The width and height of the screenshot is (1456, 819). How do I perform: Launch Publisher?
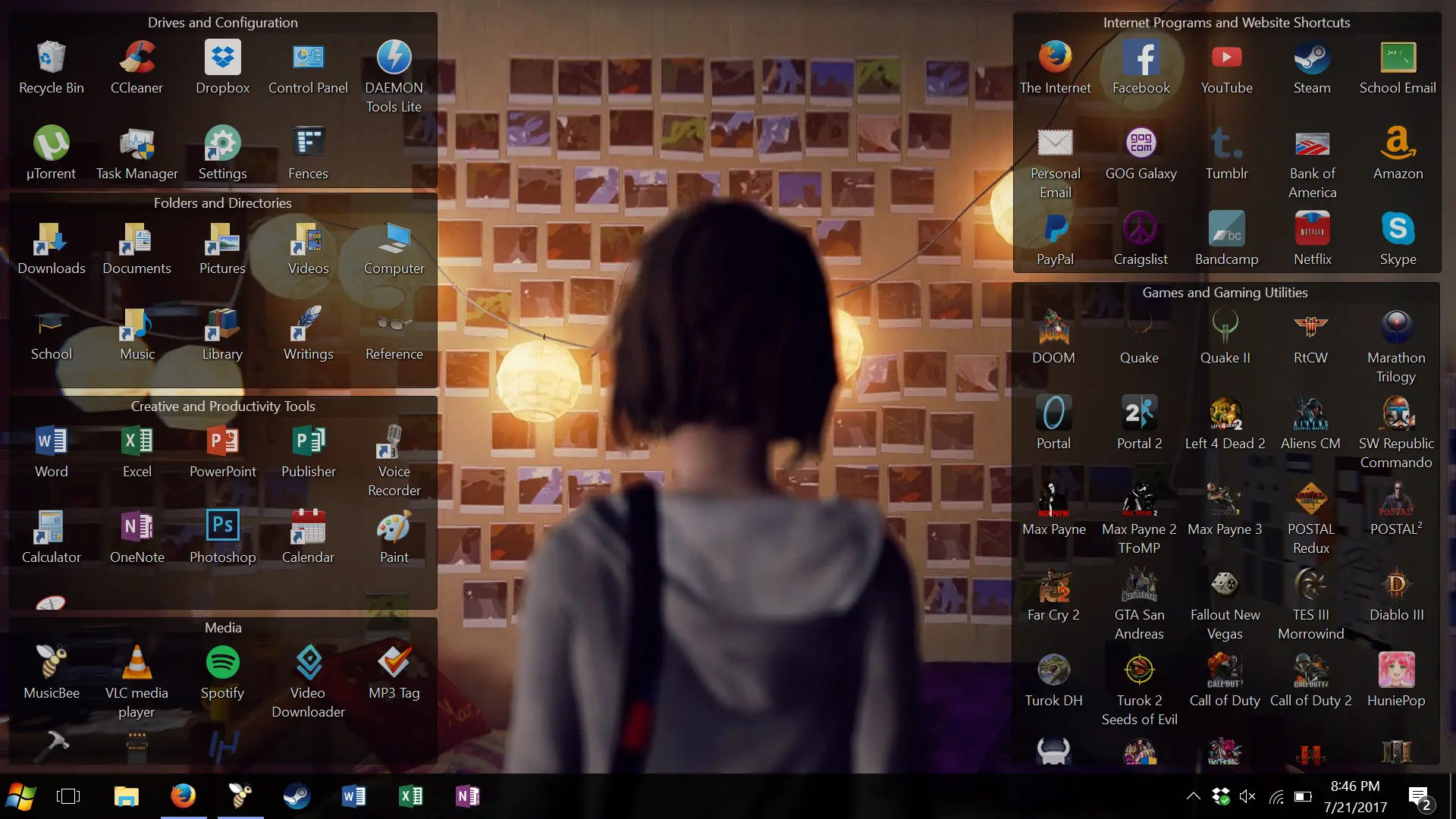tap(308, 452)
